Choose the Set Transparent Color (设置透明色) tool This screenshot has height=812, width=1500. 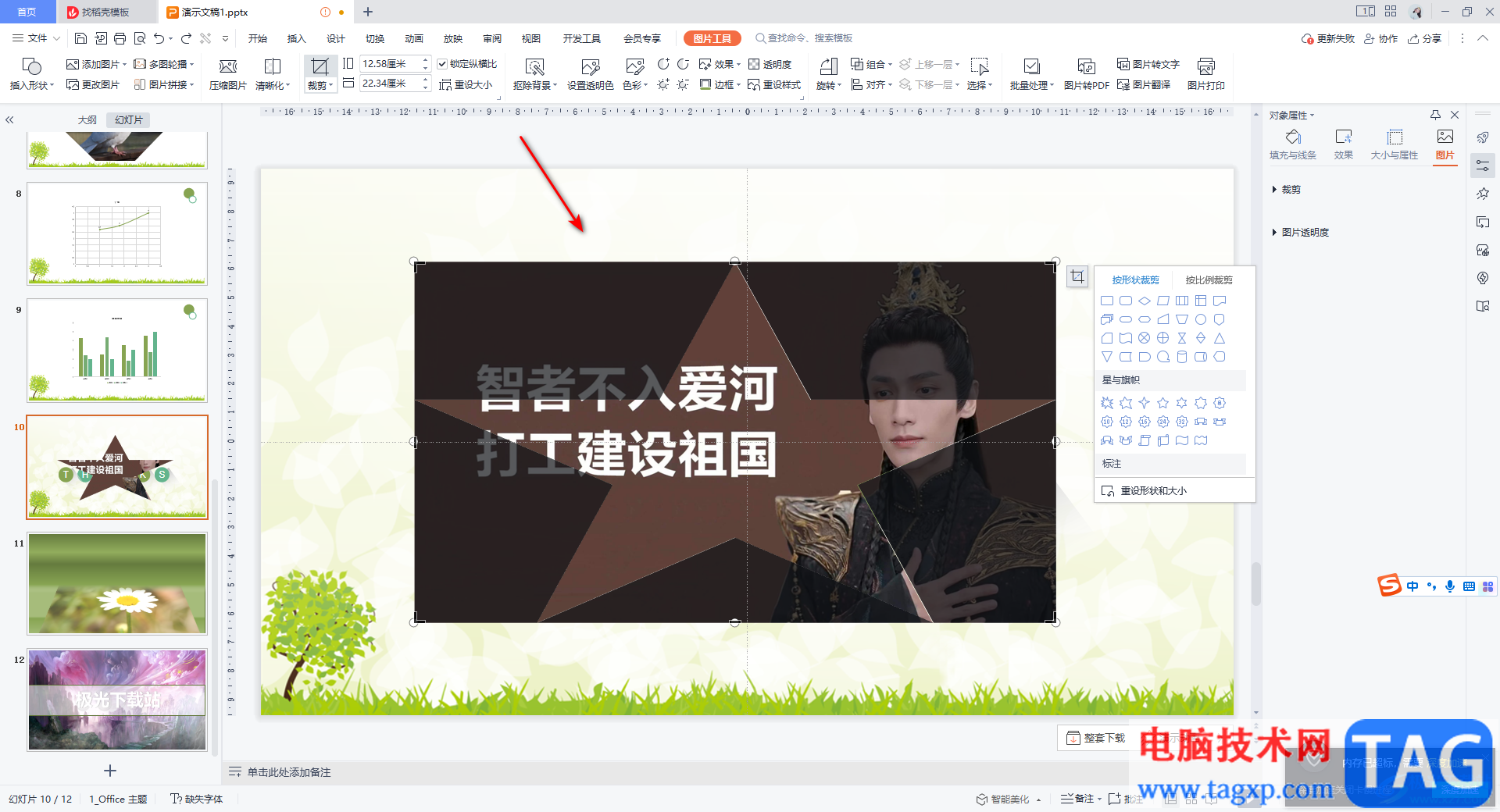pos(590,74)
